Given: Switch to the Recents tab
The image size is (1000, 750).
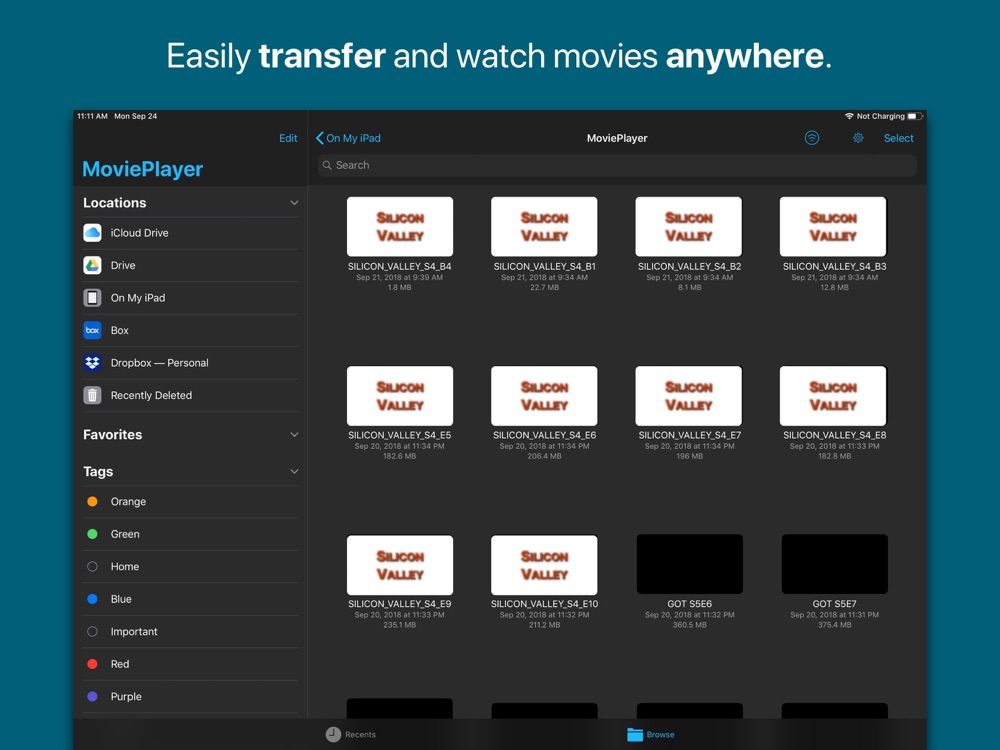Looking at the screenshot, I should pos(351,735).
